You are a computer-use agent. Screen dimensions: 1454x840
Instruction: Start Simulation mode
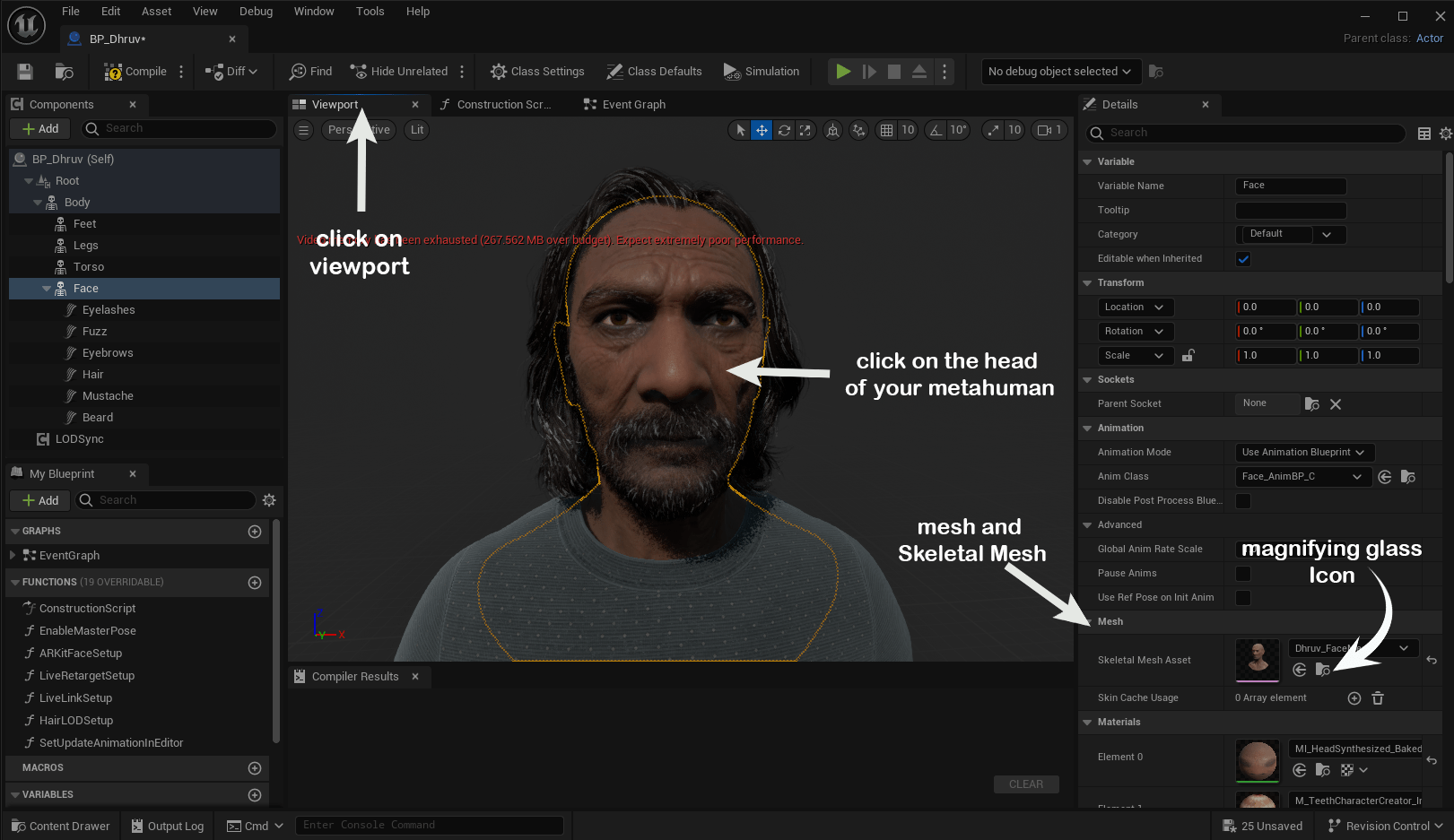tap(762, 72)
